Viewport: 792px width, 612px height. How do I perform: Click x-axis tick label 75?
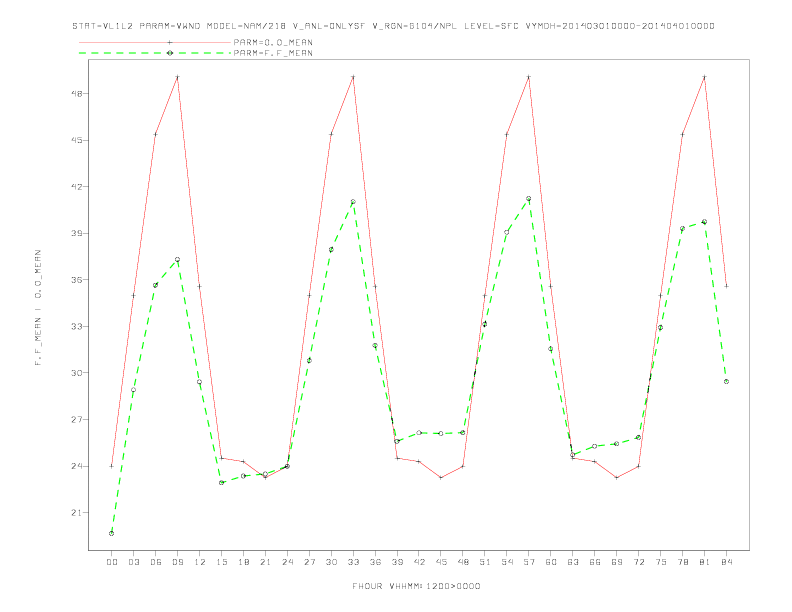(x=661, y=562)
